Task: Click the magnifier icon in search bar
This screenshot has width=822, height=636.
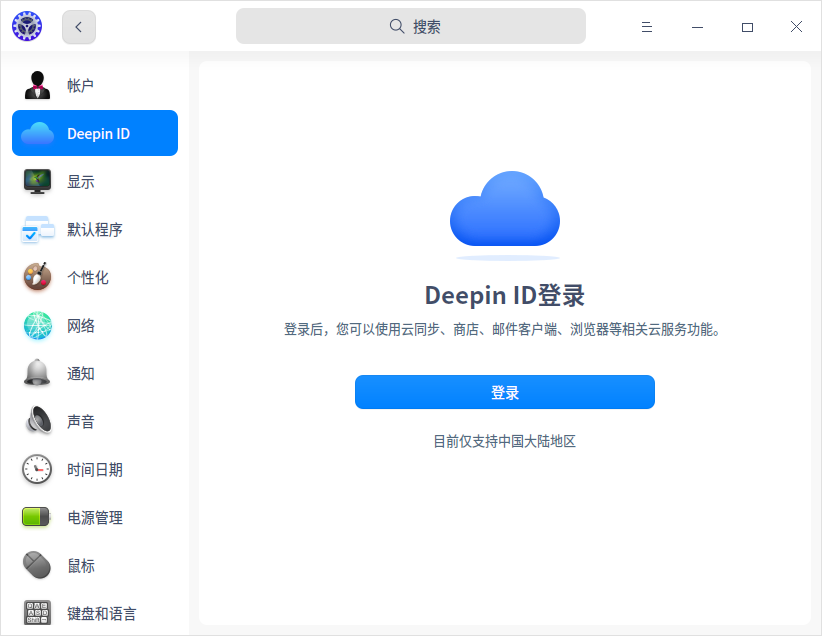Action: tap(397, 26)
